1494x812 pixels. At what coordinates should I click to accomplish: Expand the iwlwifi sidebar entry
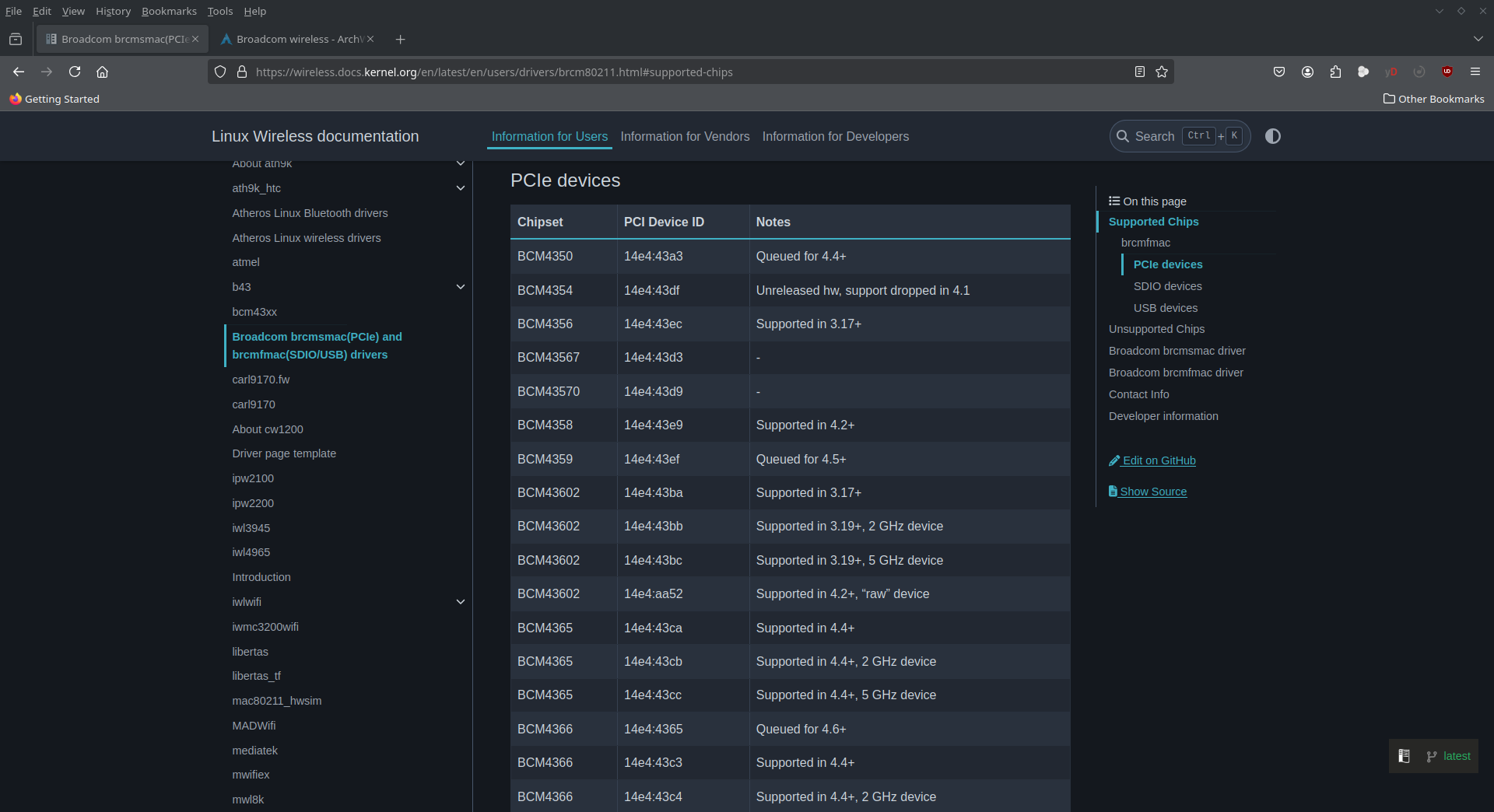click(x=461, y=602)
